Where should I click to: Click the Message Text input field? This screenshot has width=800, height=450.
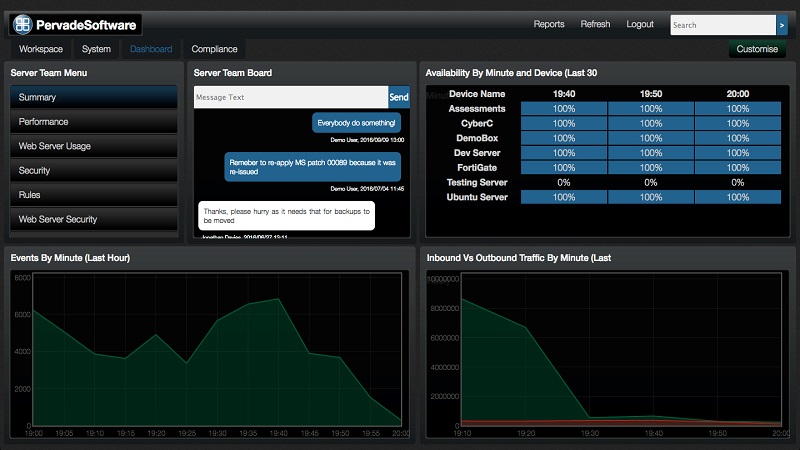(x=291, y=97)
